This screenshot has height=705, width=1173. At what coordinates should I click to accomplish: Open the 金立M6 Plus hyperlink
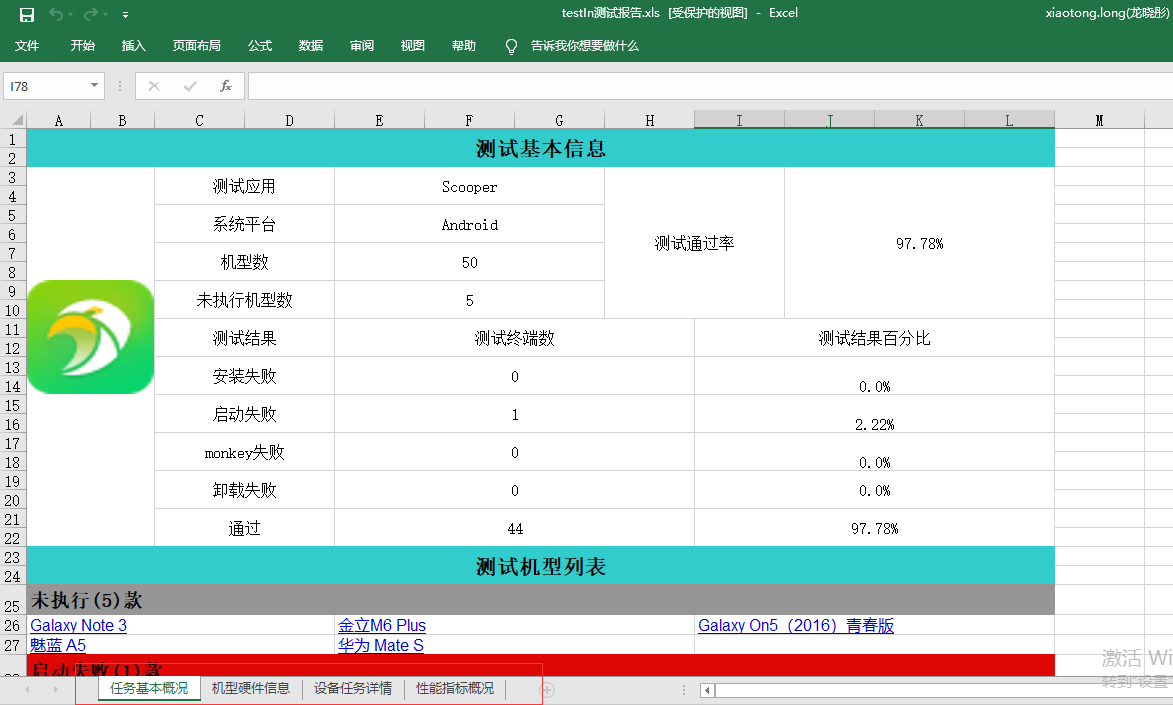(382, 625)
